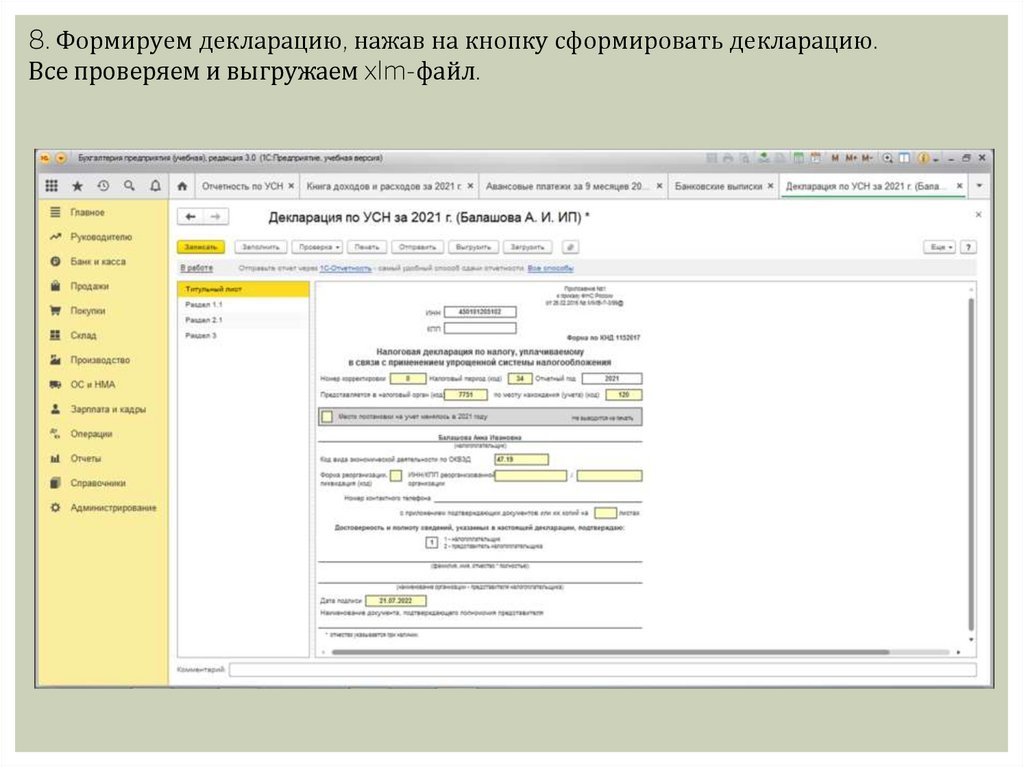
Task: Open the Еще dropdown menu
Action: 941,246
